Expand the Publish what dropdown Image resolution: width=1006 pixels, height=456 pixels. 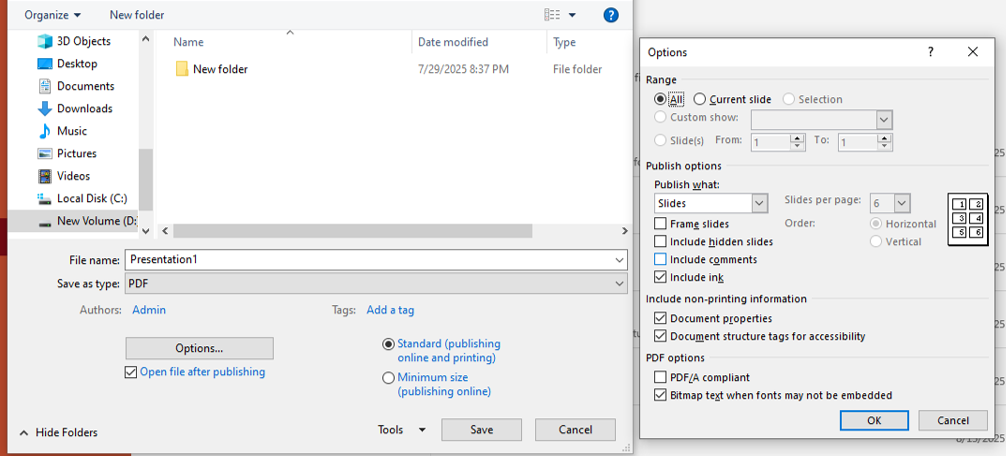(758, 203)
